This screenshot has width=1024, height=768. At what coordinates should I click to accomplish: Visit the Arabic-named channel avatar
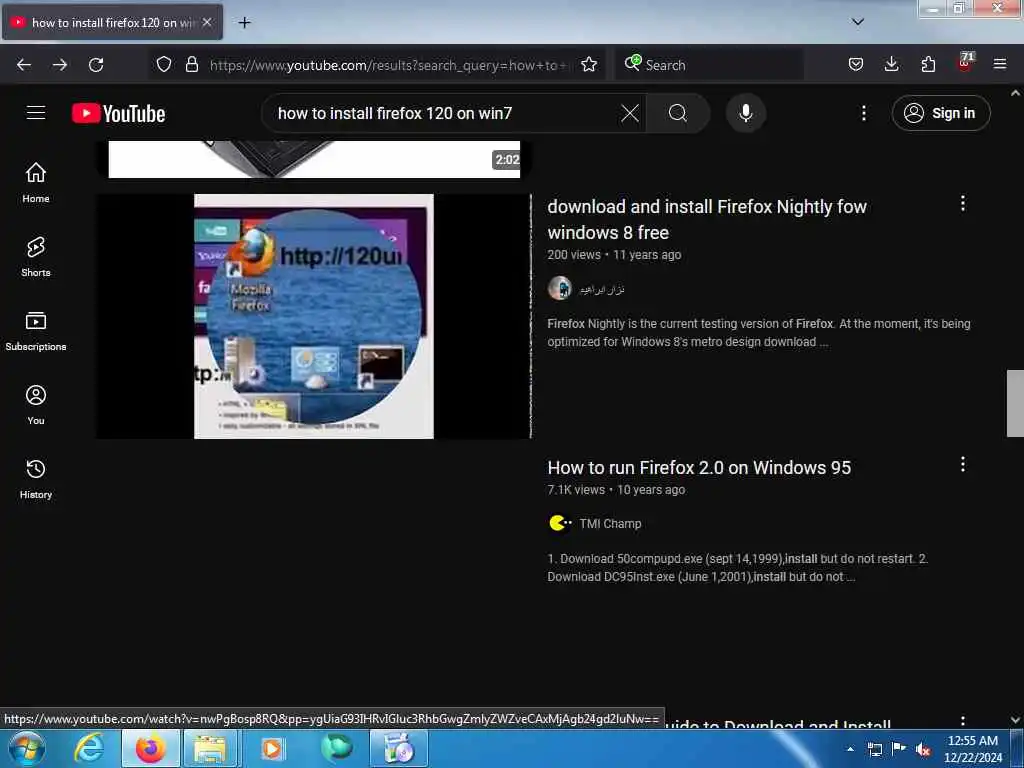tap(560, 288)
